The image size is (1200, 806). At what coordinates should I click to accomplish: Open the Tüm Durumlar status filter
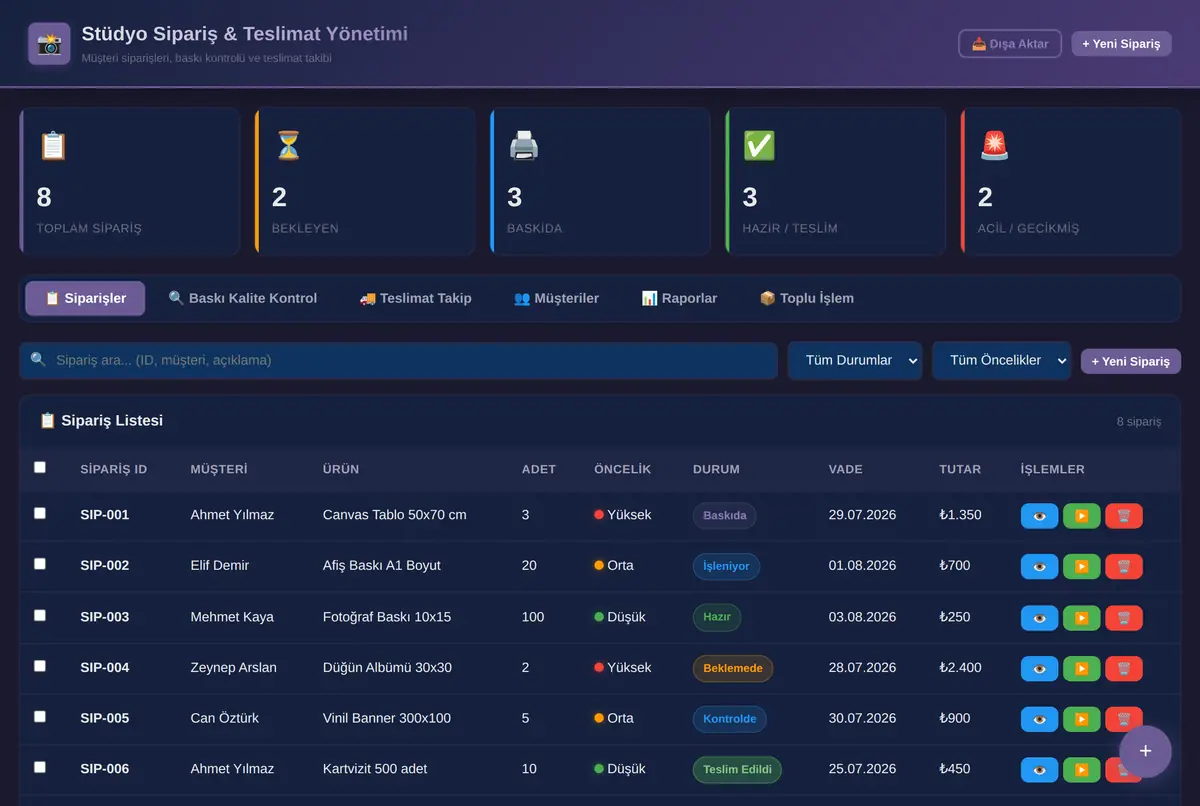(x=855, y=361)
